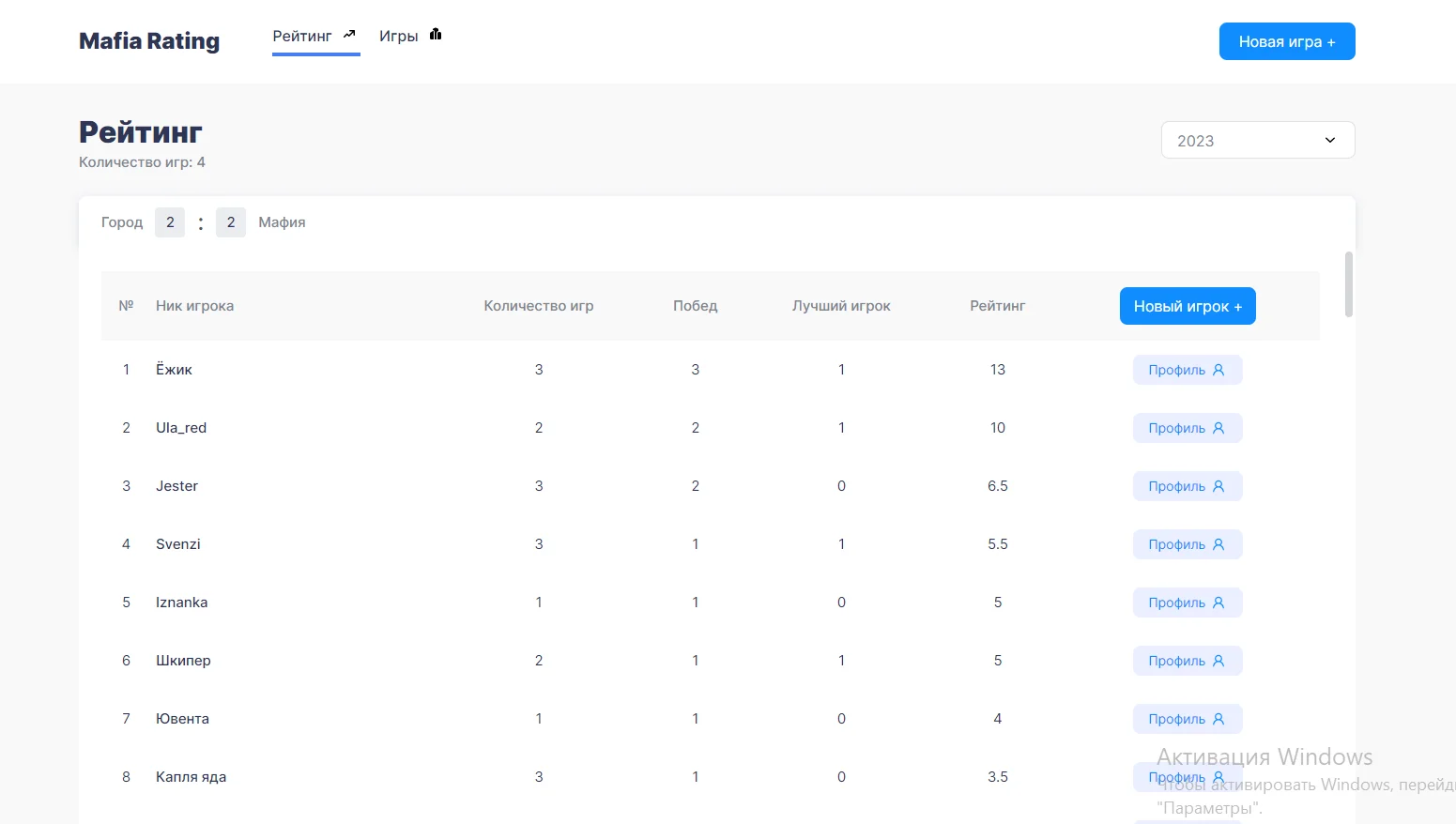Click the Город score value badge

coord(170,222)
